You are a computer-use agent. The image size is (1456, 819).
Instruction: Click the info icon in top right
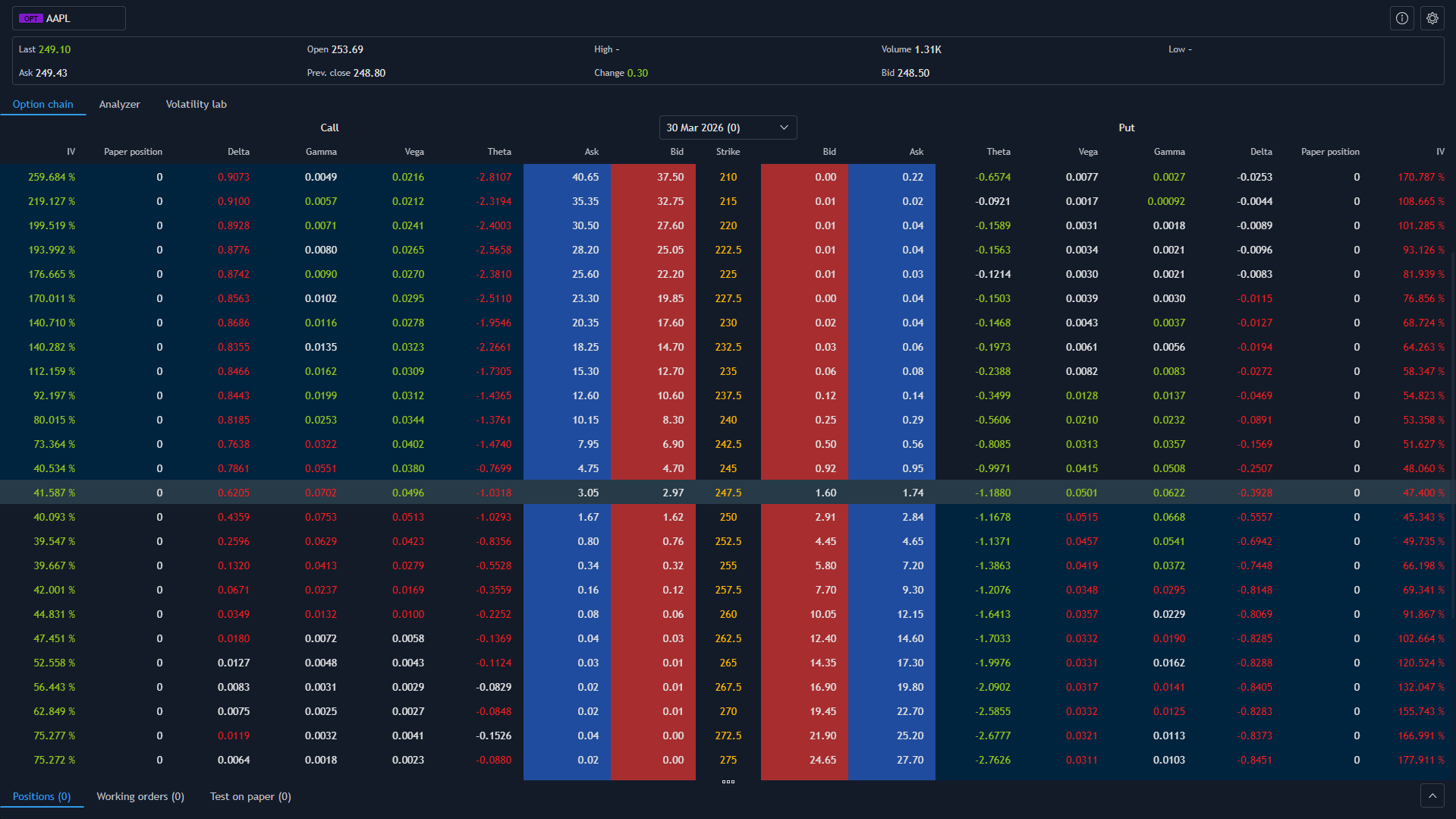click(x=1401, y=18)
